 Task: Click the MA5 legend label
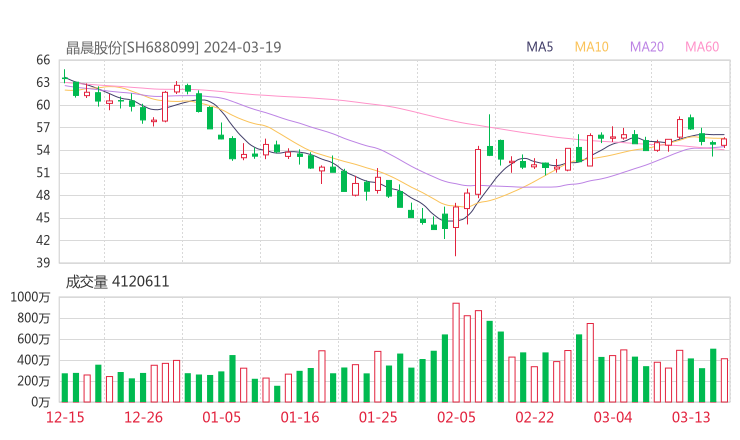pos(539,47)
